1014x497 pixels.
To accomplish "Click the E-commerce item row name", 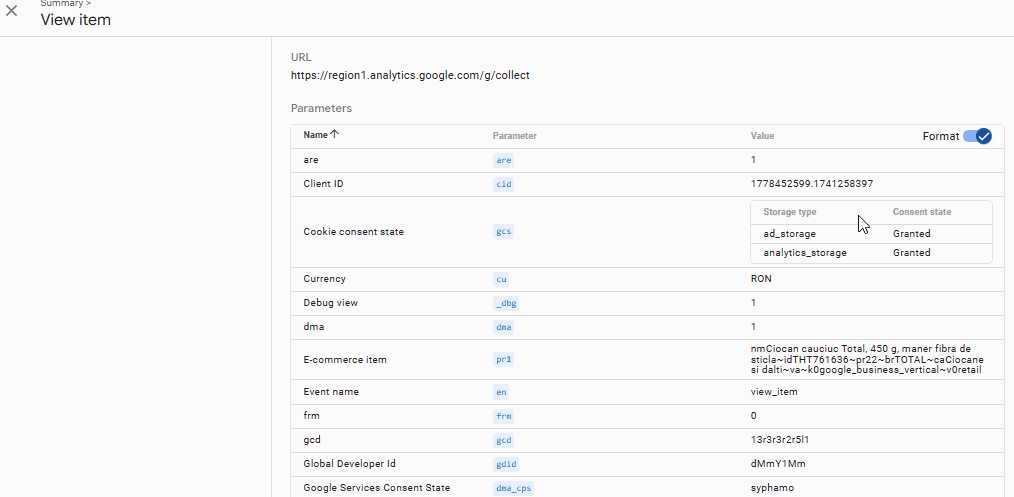I will point(345,359).
